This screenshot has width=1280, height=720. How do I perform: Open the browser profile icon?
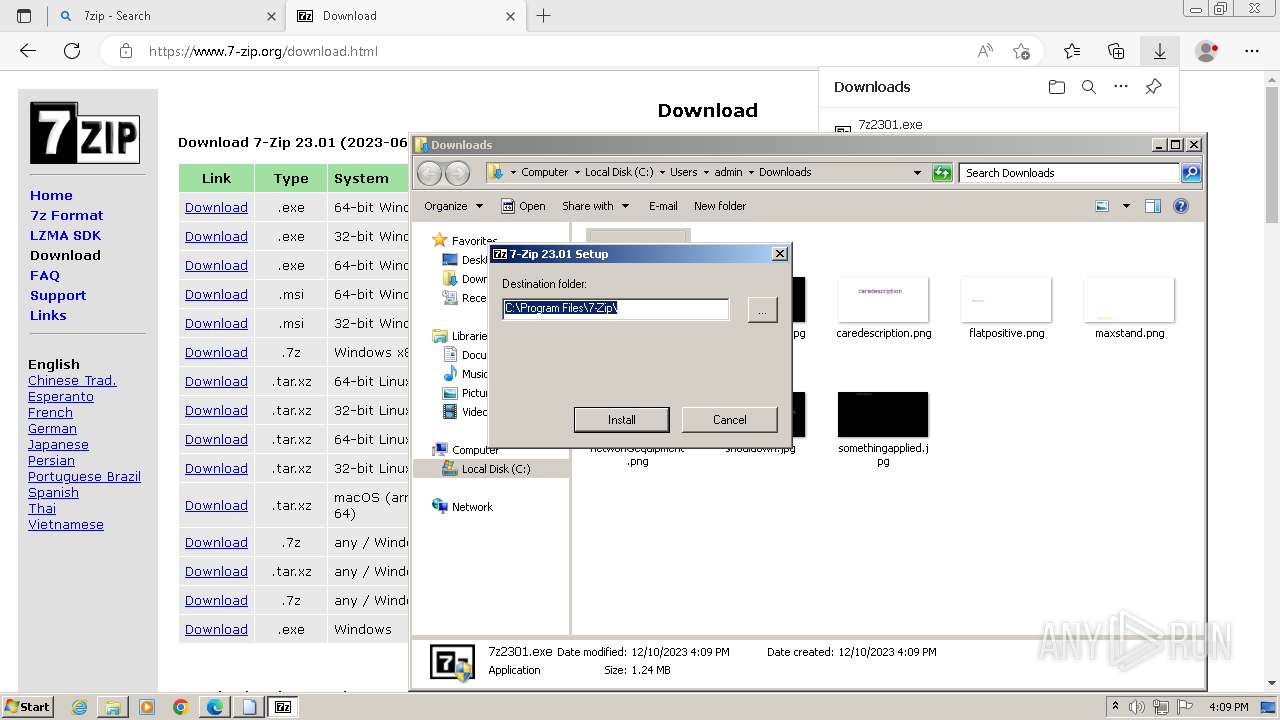[1207, 51]
